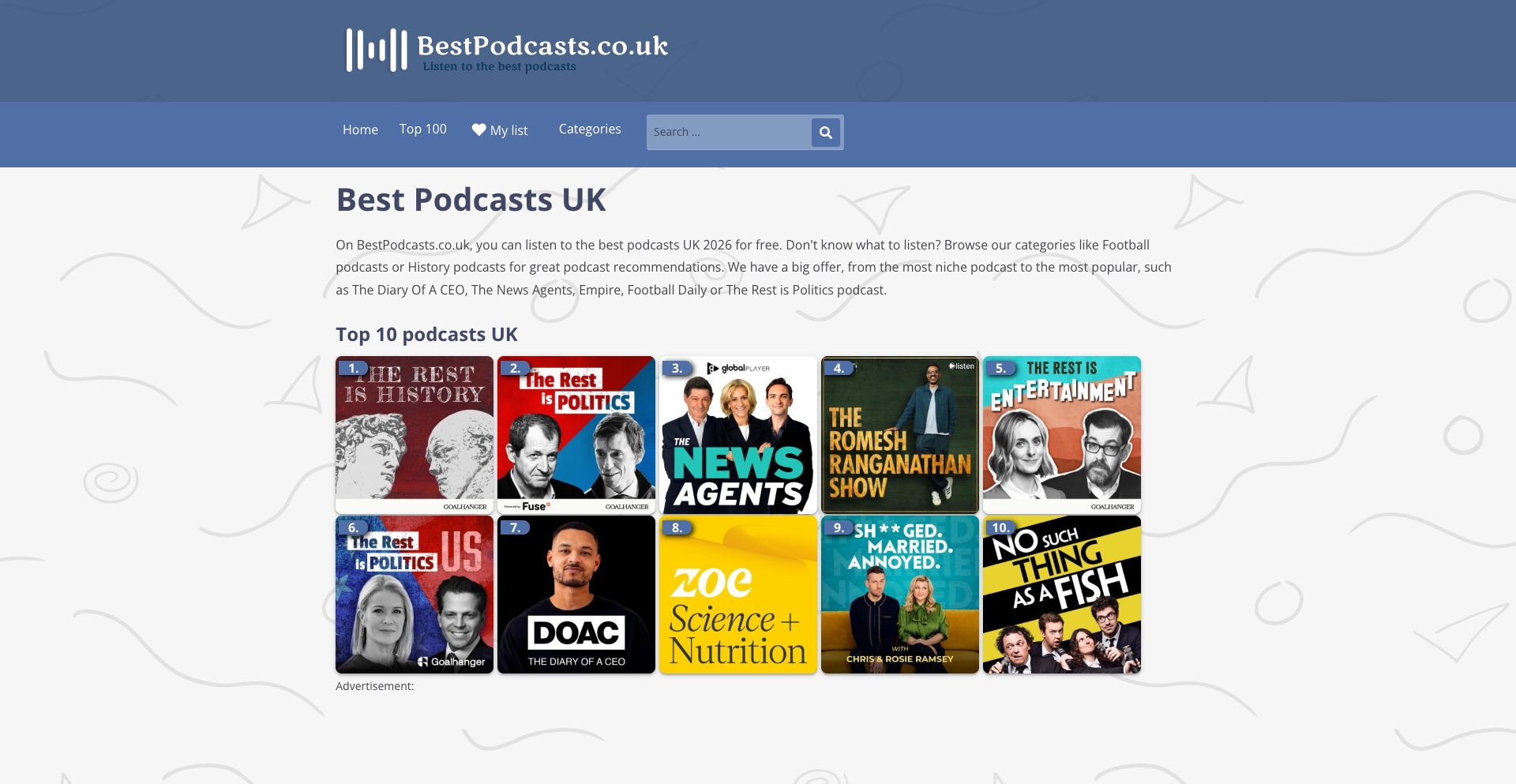Open the Shagged Married Annoyed podcast cover

tap(899, 595)
